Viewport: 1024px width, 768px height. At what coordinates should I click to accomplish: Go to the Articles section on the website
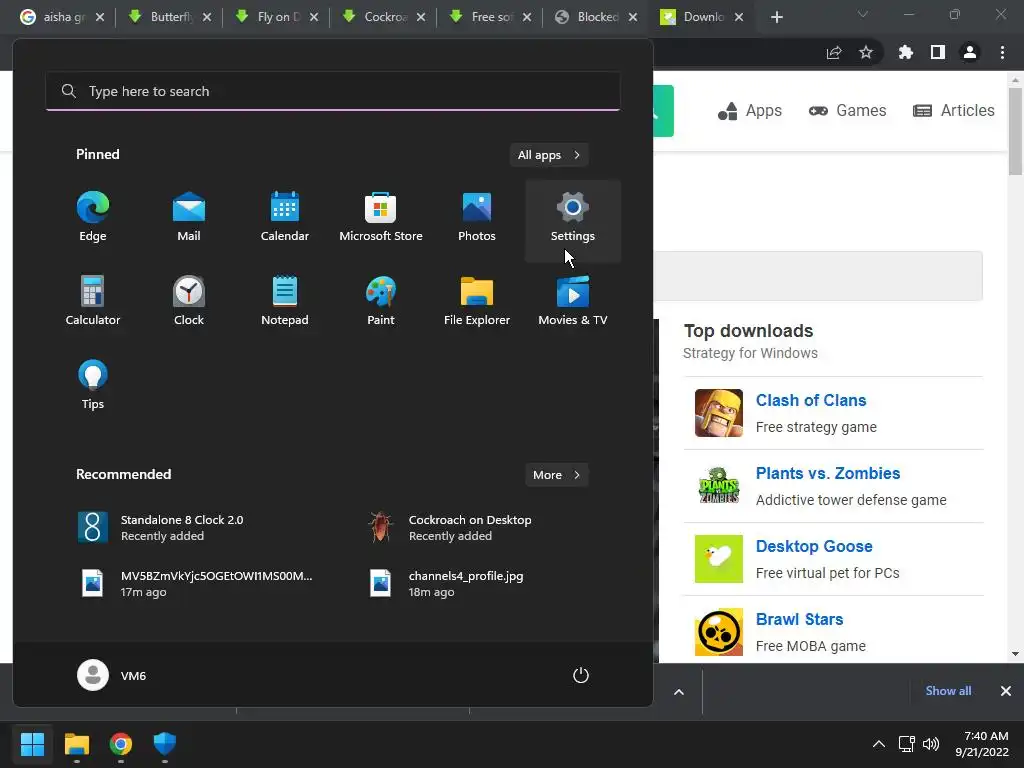pyautogui.click(x=953, y=110)
